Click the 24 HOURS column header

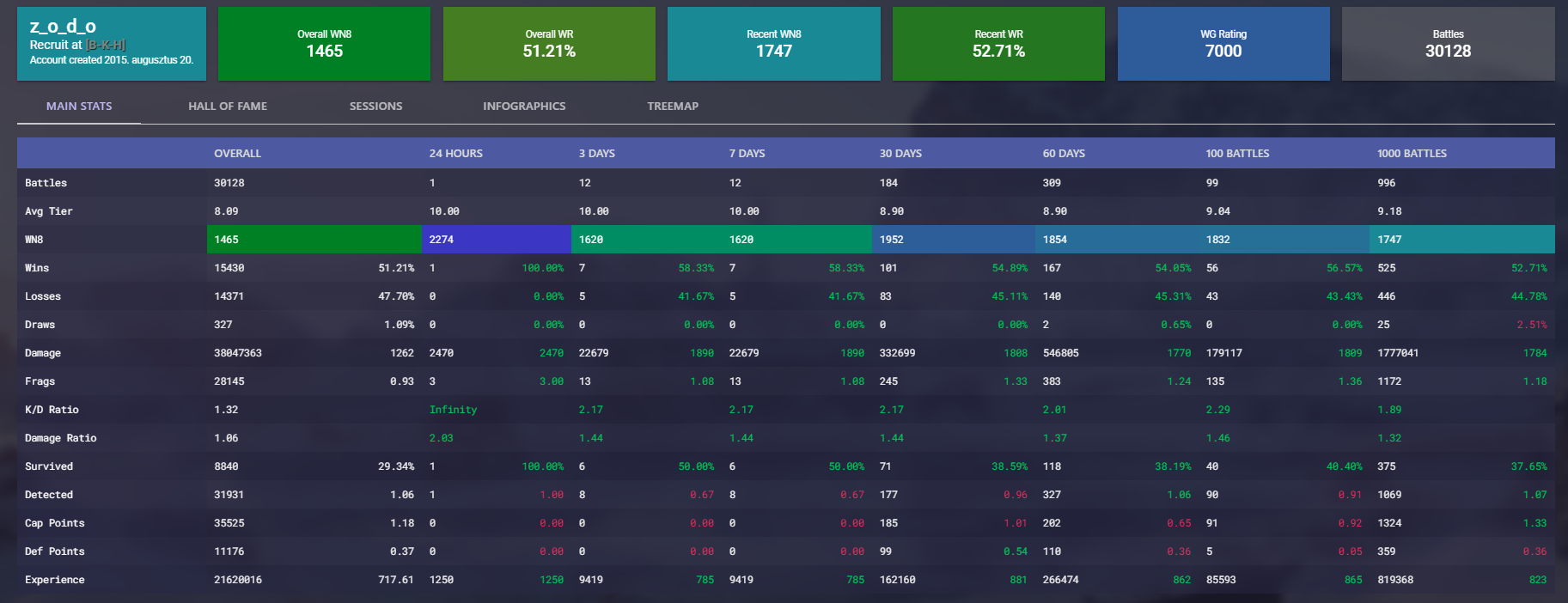pyautogui.click(x=456, y=153)
